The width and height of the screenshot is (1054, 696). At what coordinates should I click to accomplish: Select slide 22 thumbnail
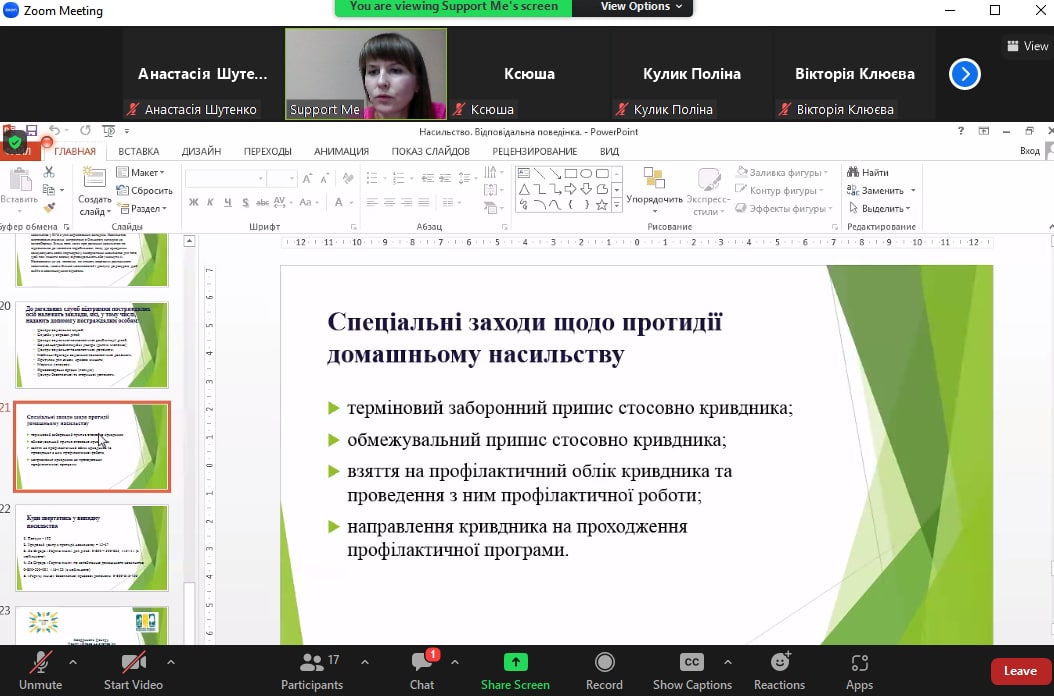[x=91, y=548]
